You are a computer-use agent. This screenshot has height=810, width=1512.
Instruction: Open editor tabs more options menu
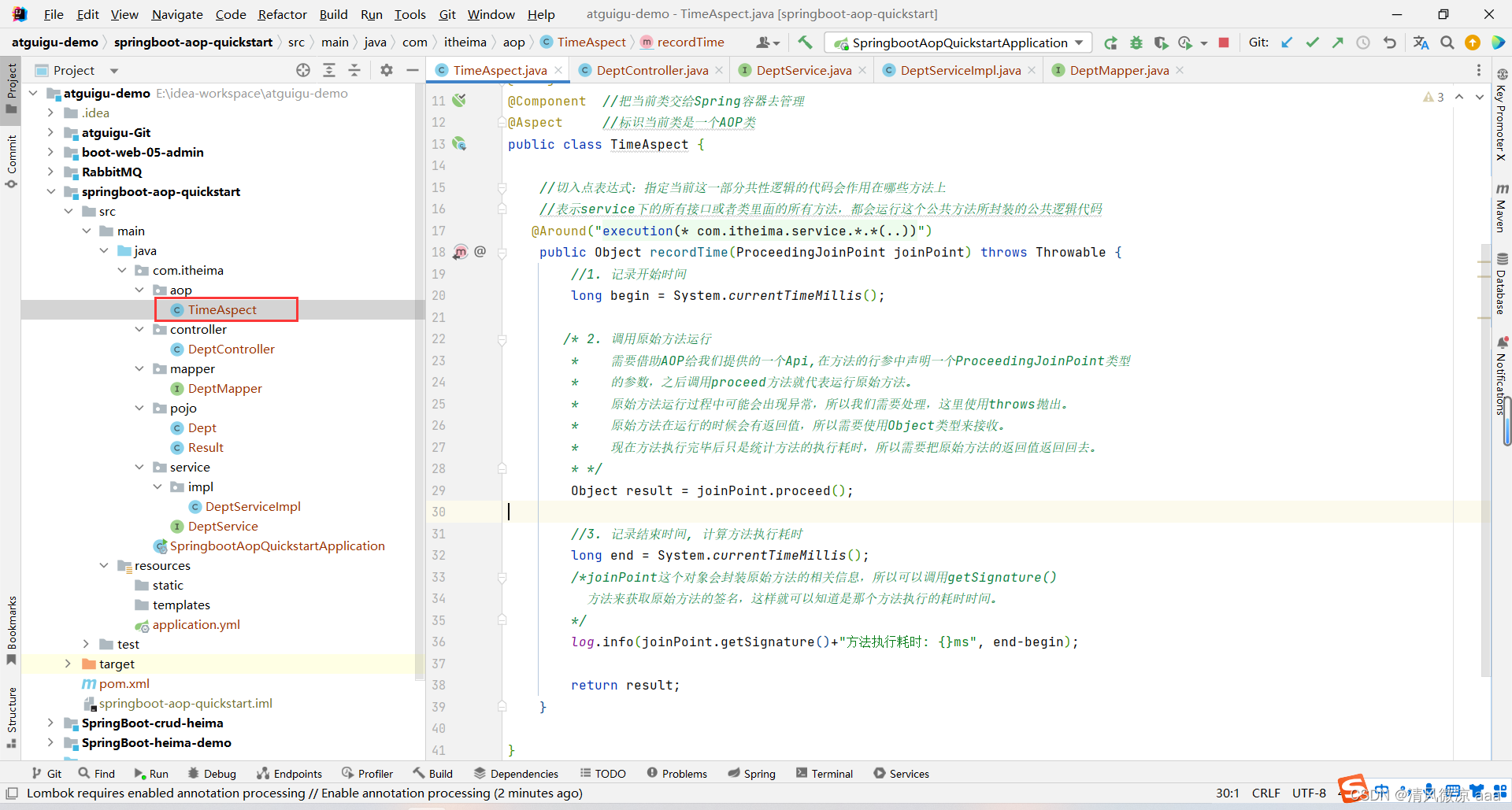1479,70
